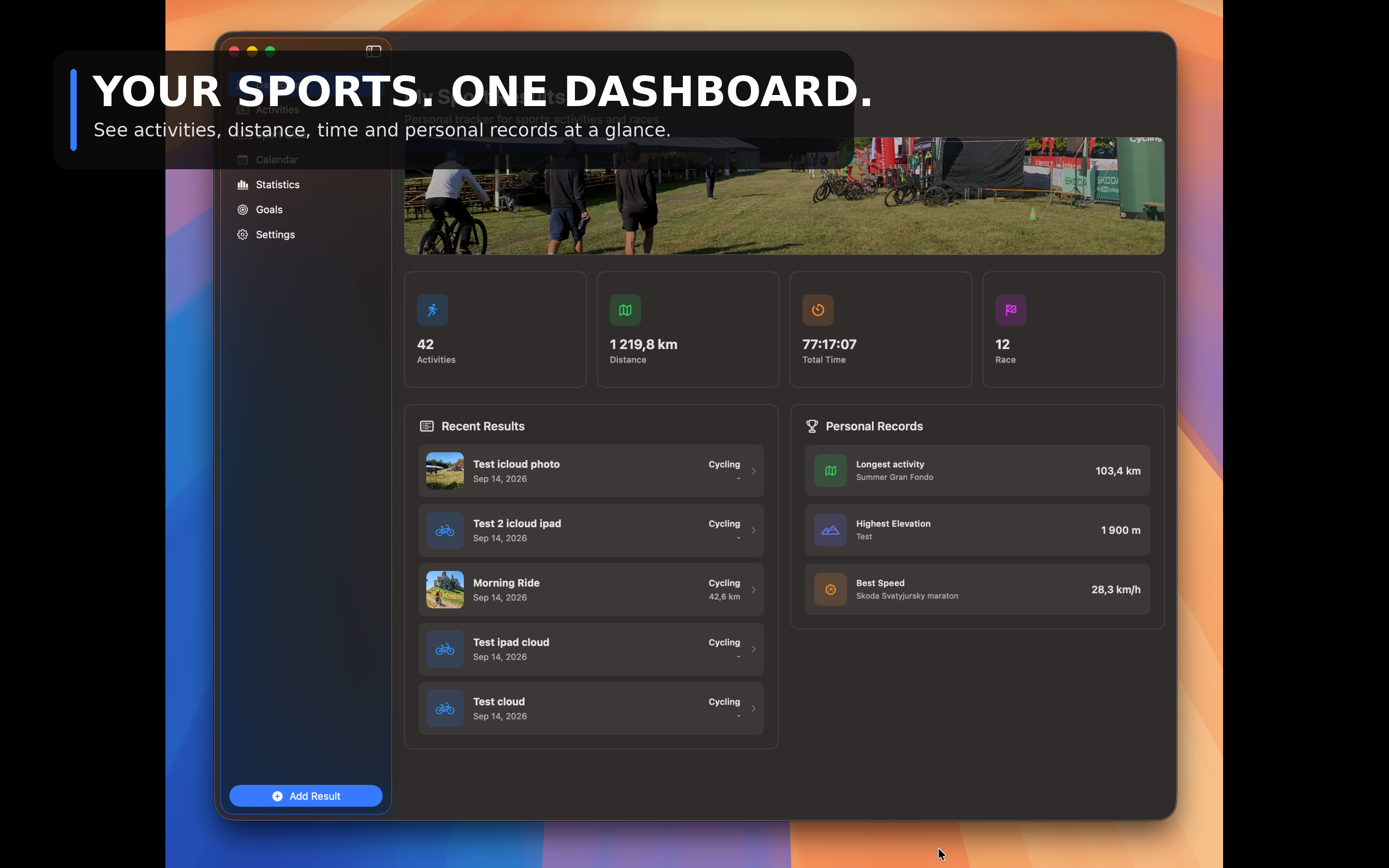Click Summer Gran Fondo record subtitle
This screenshot has height=868, width=1389.
click(894, 477)
